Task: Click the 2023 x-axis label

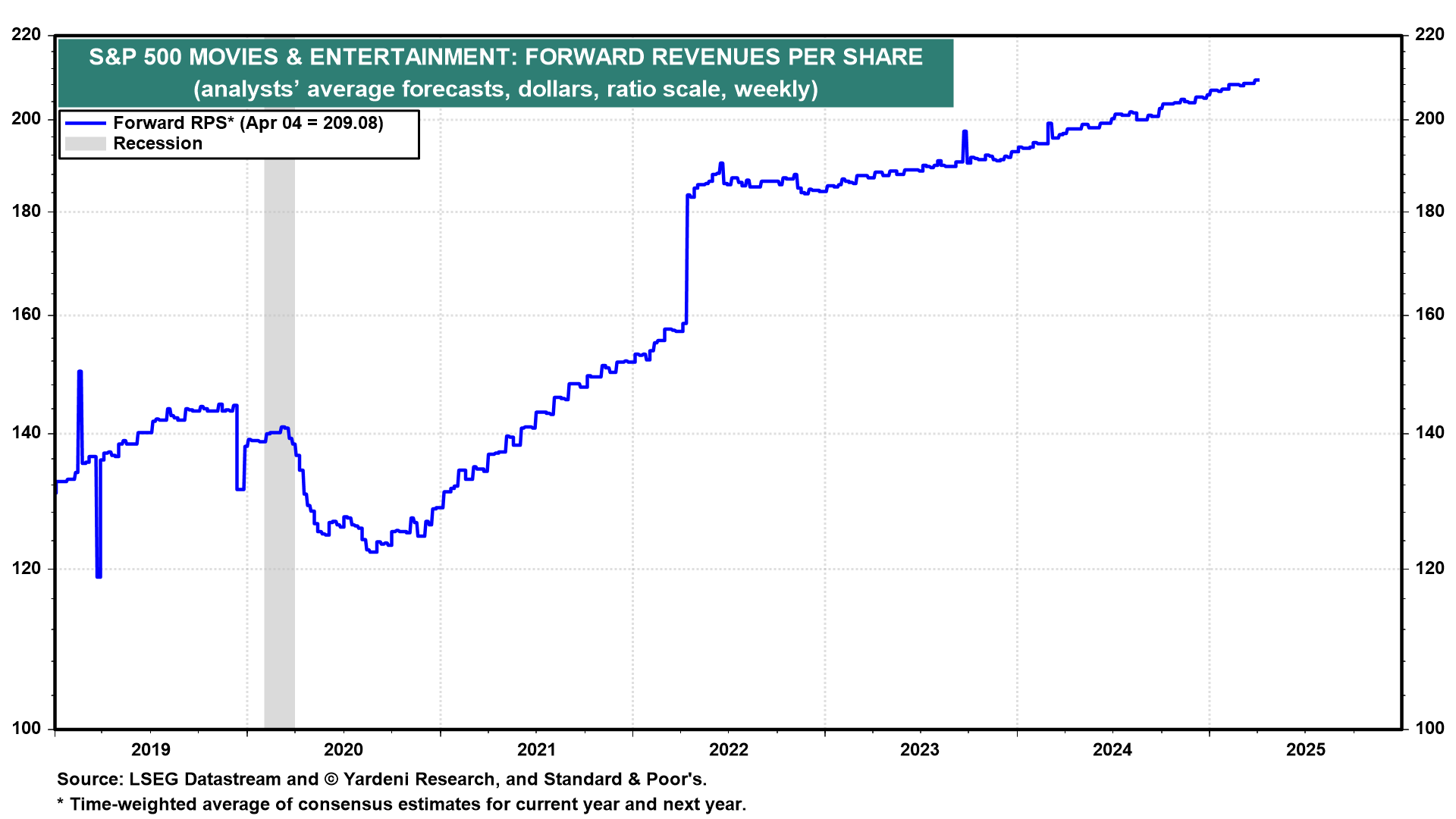Action: click(x=920, y=750)
